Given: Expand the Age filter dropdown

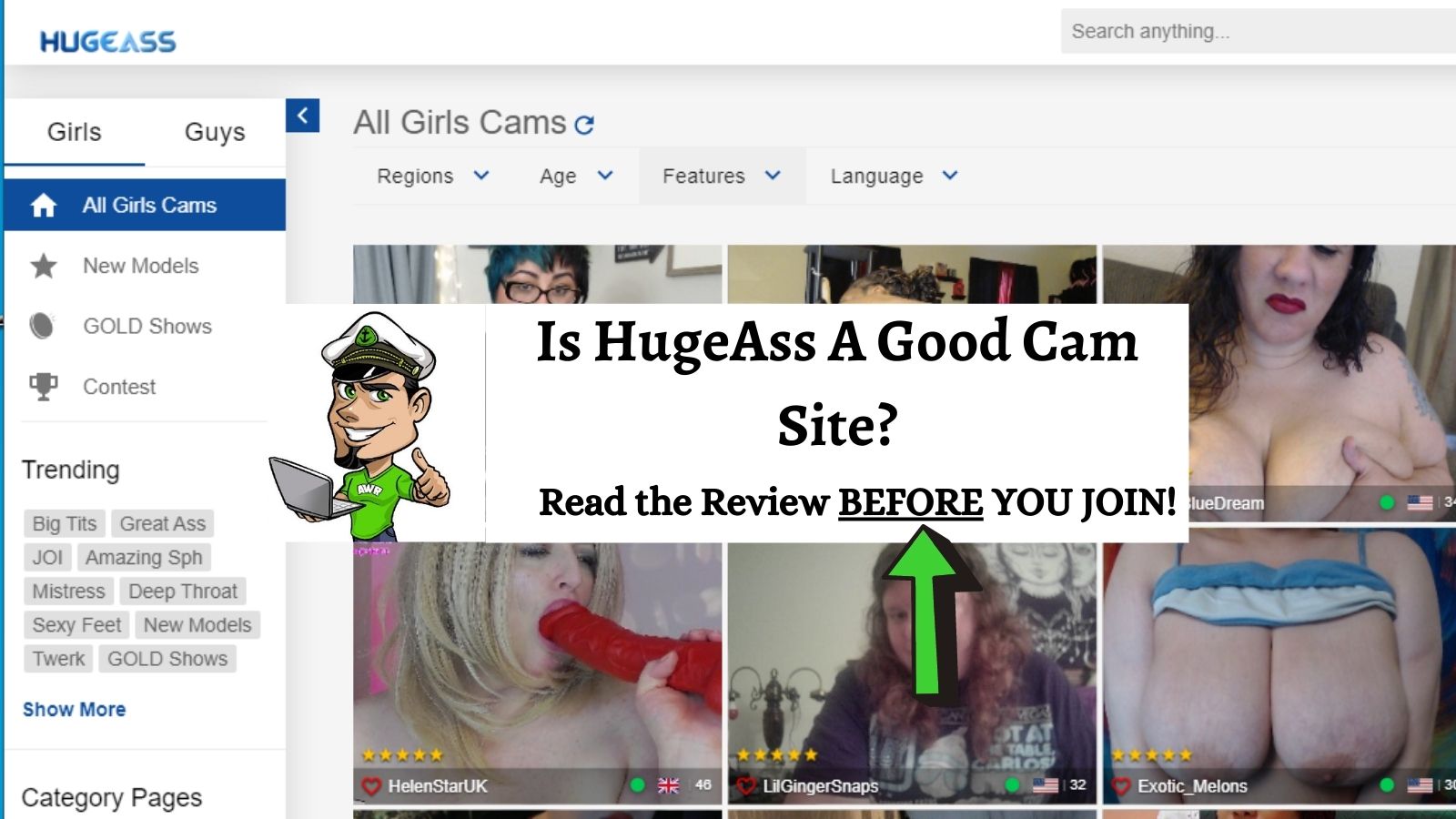Looking at the screenshot, I should (576, 176).
